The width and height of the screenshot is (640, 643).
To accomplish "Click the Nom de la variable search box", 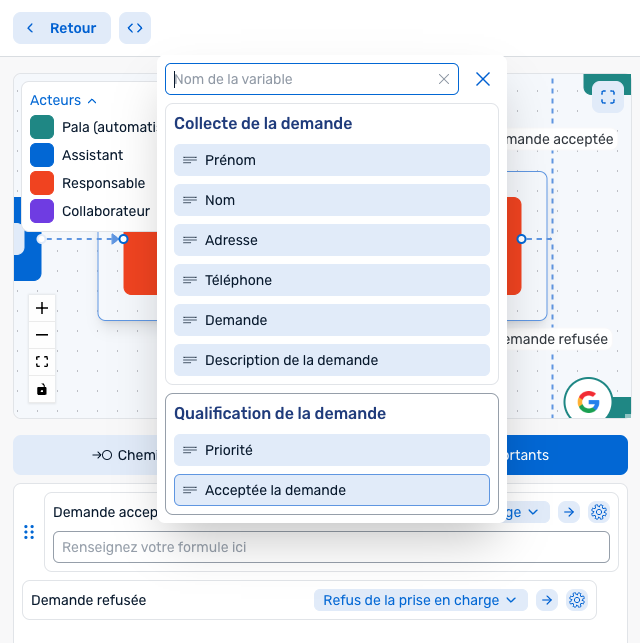I will [x=304, y=79].
